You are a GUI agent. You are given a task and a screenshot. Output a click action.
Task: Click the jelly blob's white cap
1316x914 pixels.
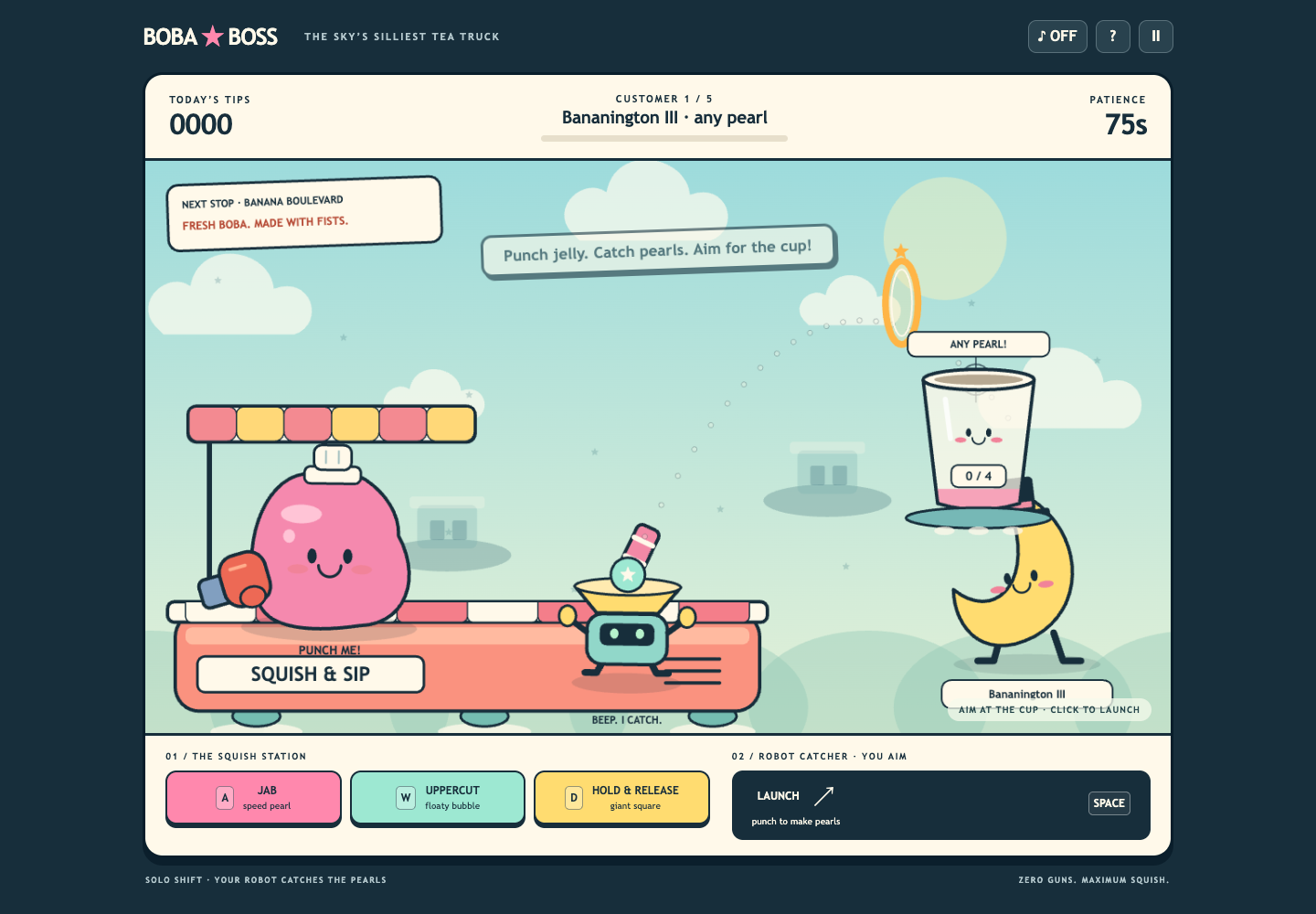[333, 463]
